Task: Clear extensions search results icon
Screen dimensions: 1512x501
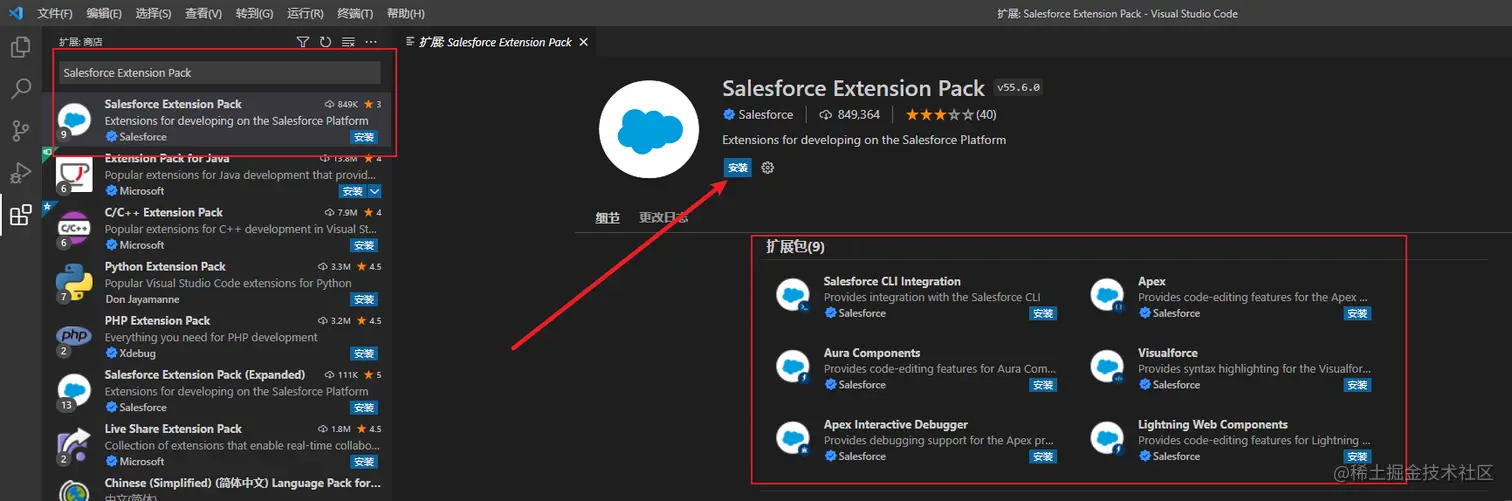Action: pos(348,42)
